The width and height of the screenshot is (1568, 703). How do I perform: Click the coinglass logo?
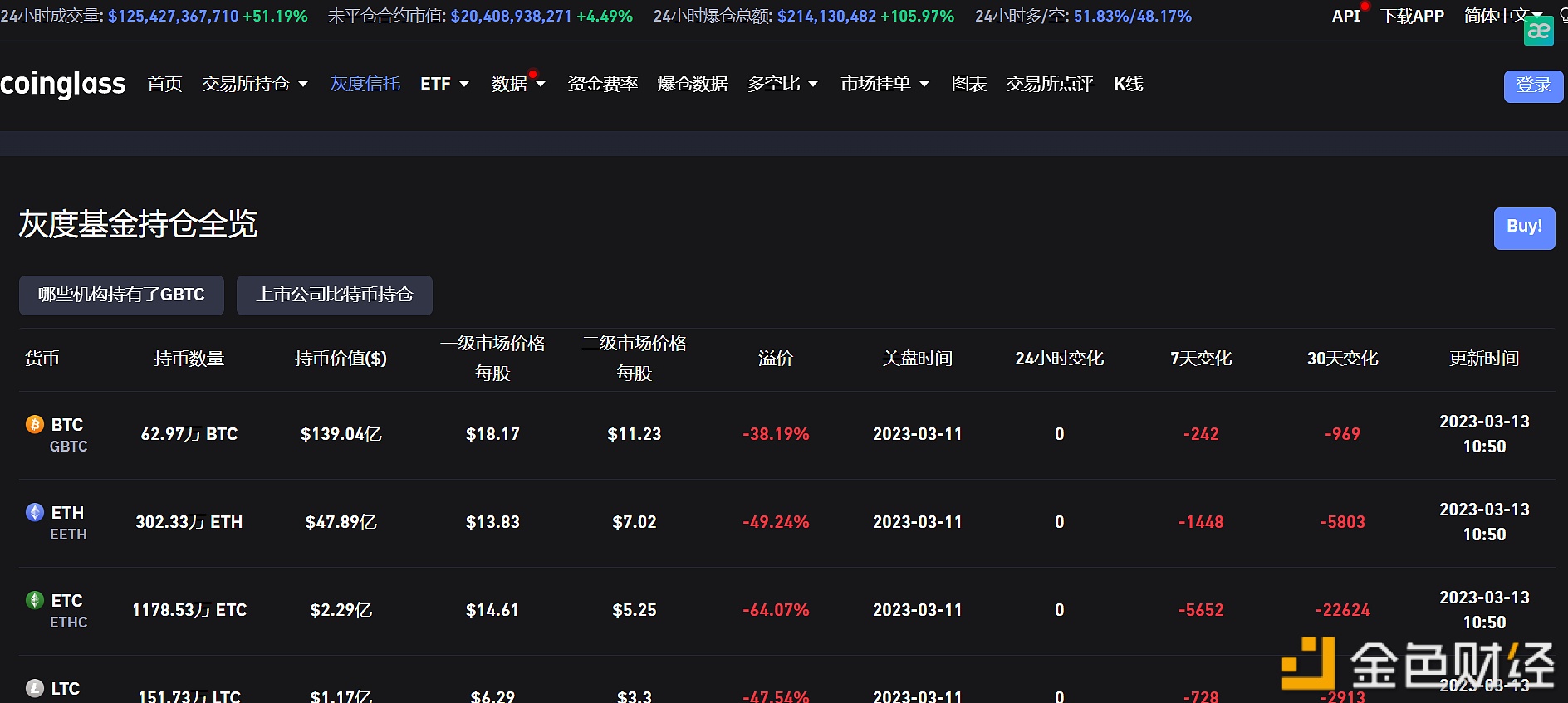[63, 84]
